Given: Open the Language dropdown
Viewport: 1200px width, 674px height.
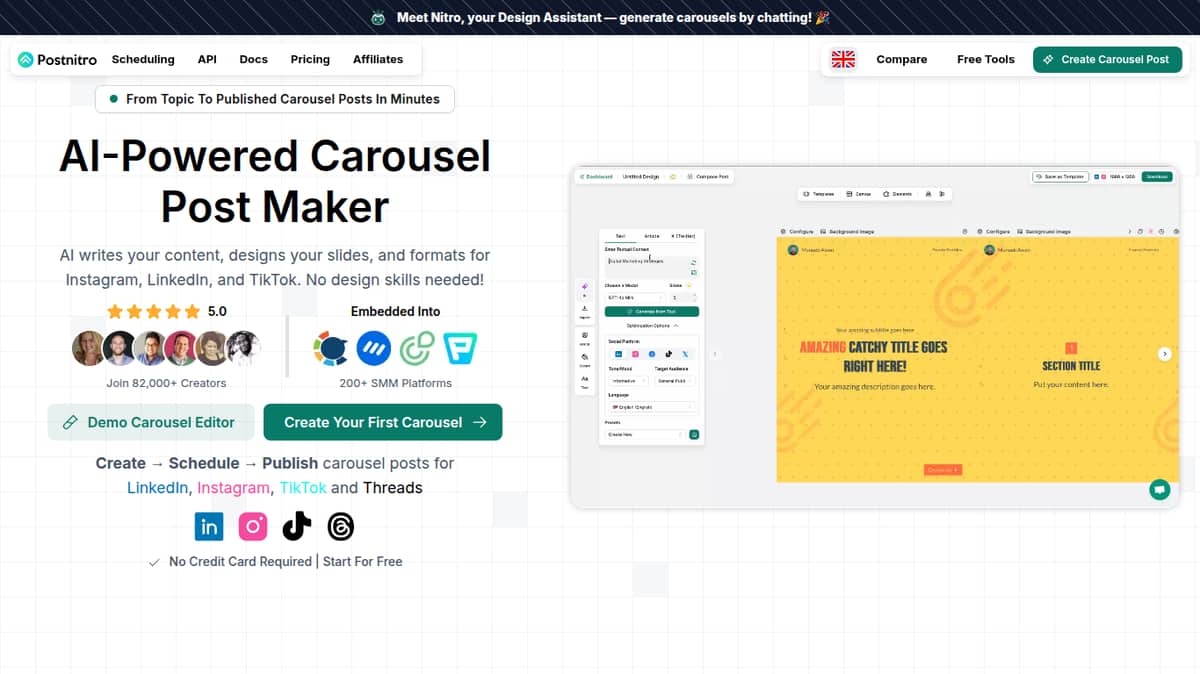Looking at the screenshot, I should coord(652,407).
